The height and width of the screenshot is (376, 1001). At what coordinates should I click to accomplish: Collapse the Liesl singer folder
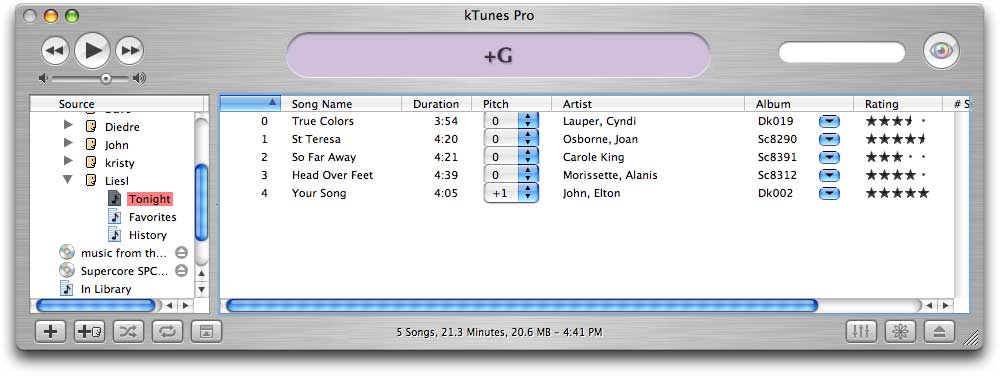(x=68, y=180)
